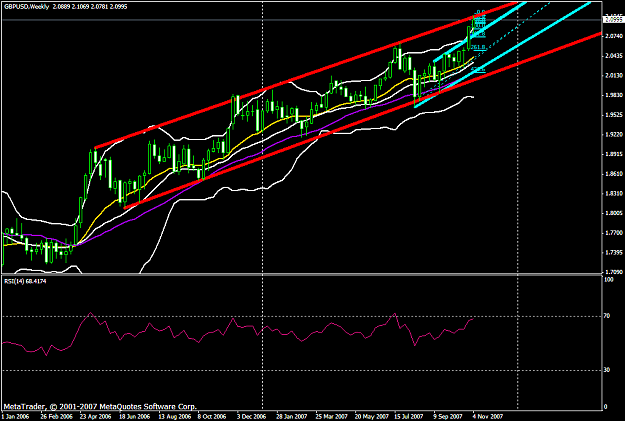Click the RSI scale value 100
Viewport: 625px width, 421px height.
pos(609,280)
